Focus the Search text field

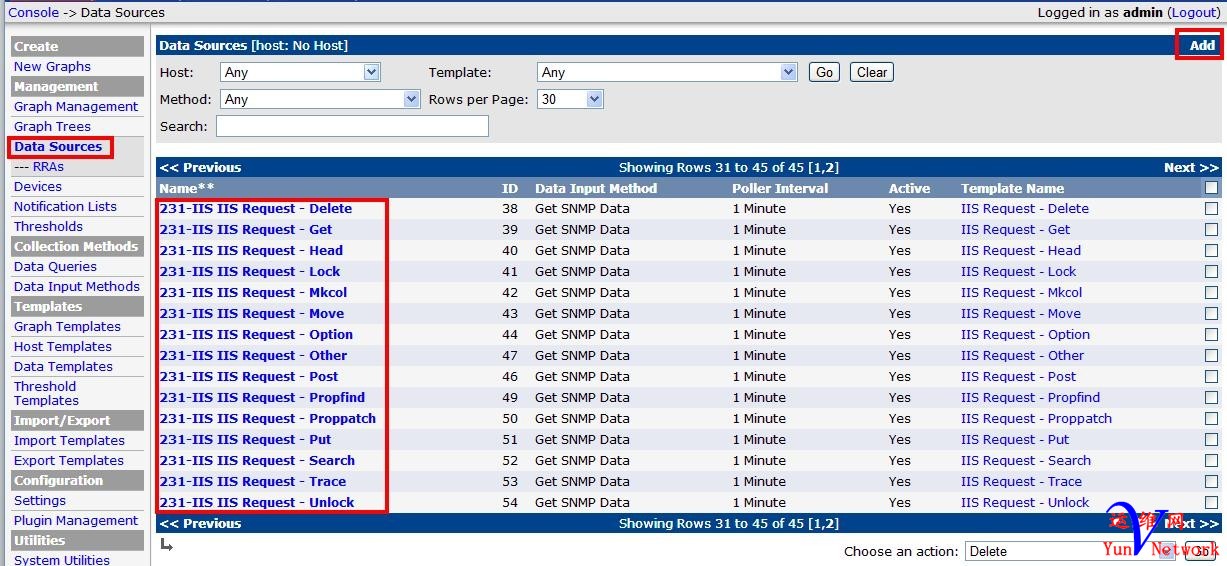pos(352,126)
